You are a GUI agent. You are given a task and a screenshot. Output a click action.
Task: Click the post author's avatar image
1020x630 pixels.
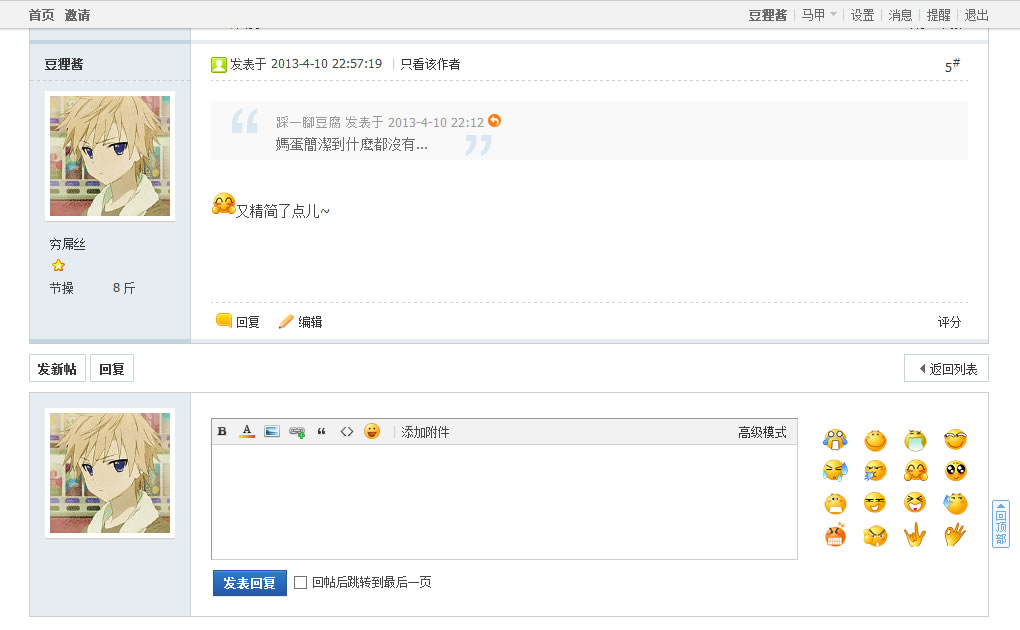coord(110,156)
